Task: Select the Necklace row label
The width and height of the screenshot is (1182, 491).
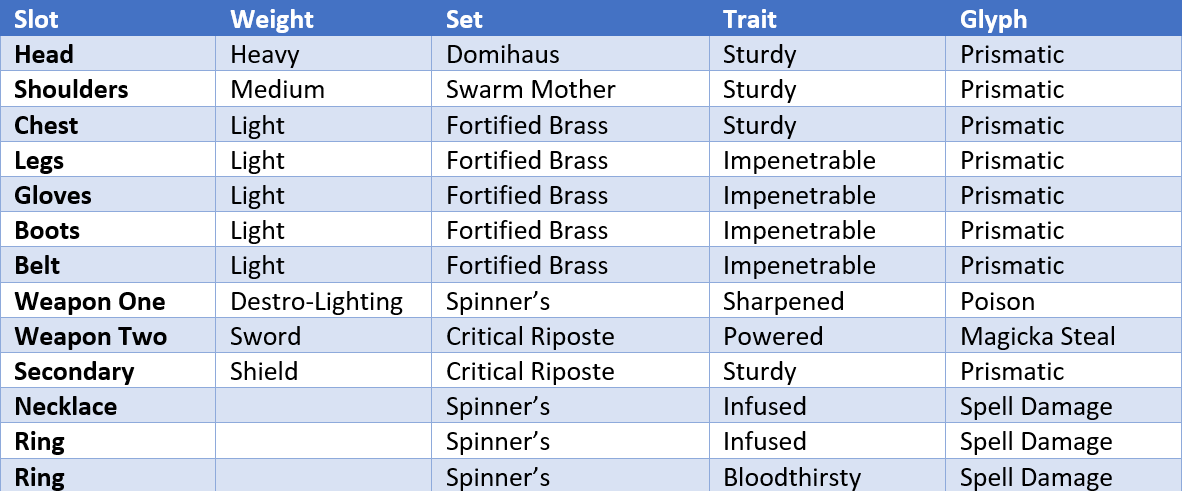Action: click(66, 407)
